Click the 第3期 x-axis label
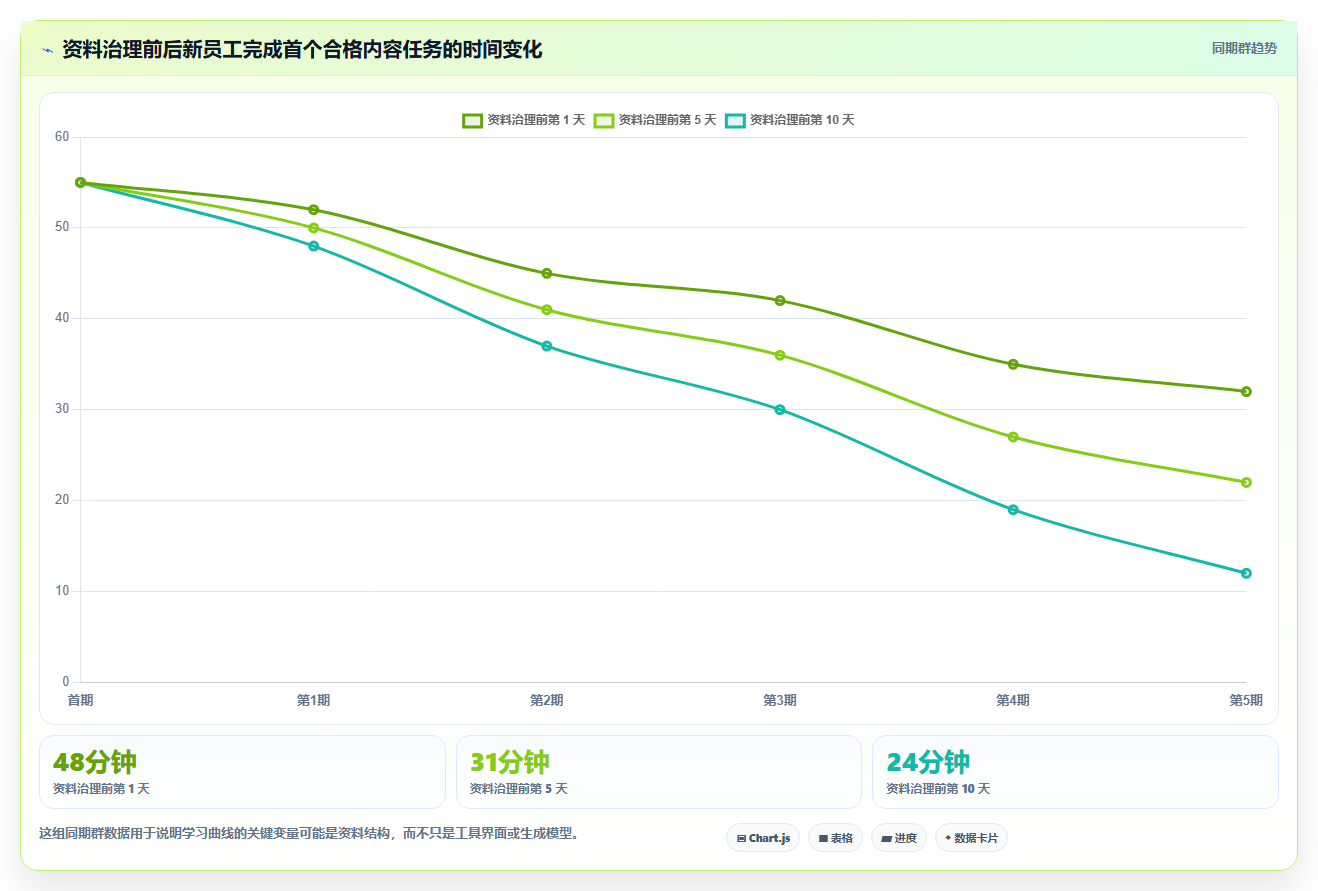This screenshot has width=1318, height=891. pos(780,700)
